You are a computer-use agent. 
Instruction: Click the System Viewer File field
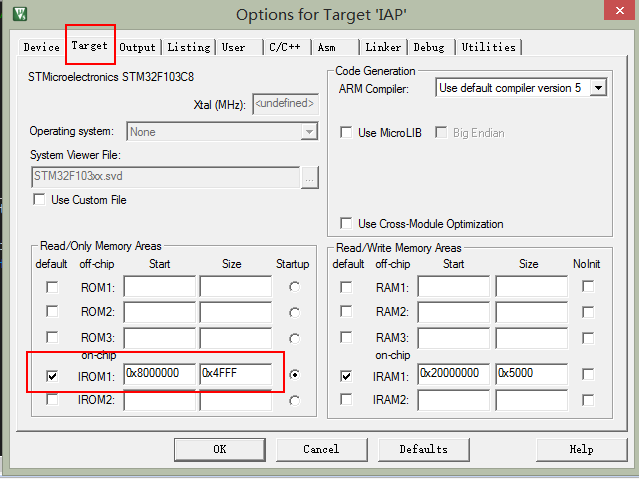(165, 177)
